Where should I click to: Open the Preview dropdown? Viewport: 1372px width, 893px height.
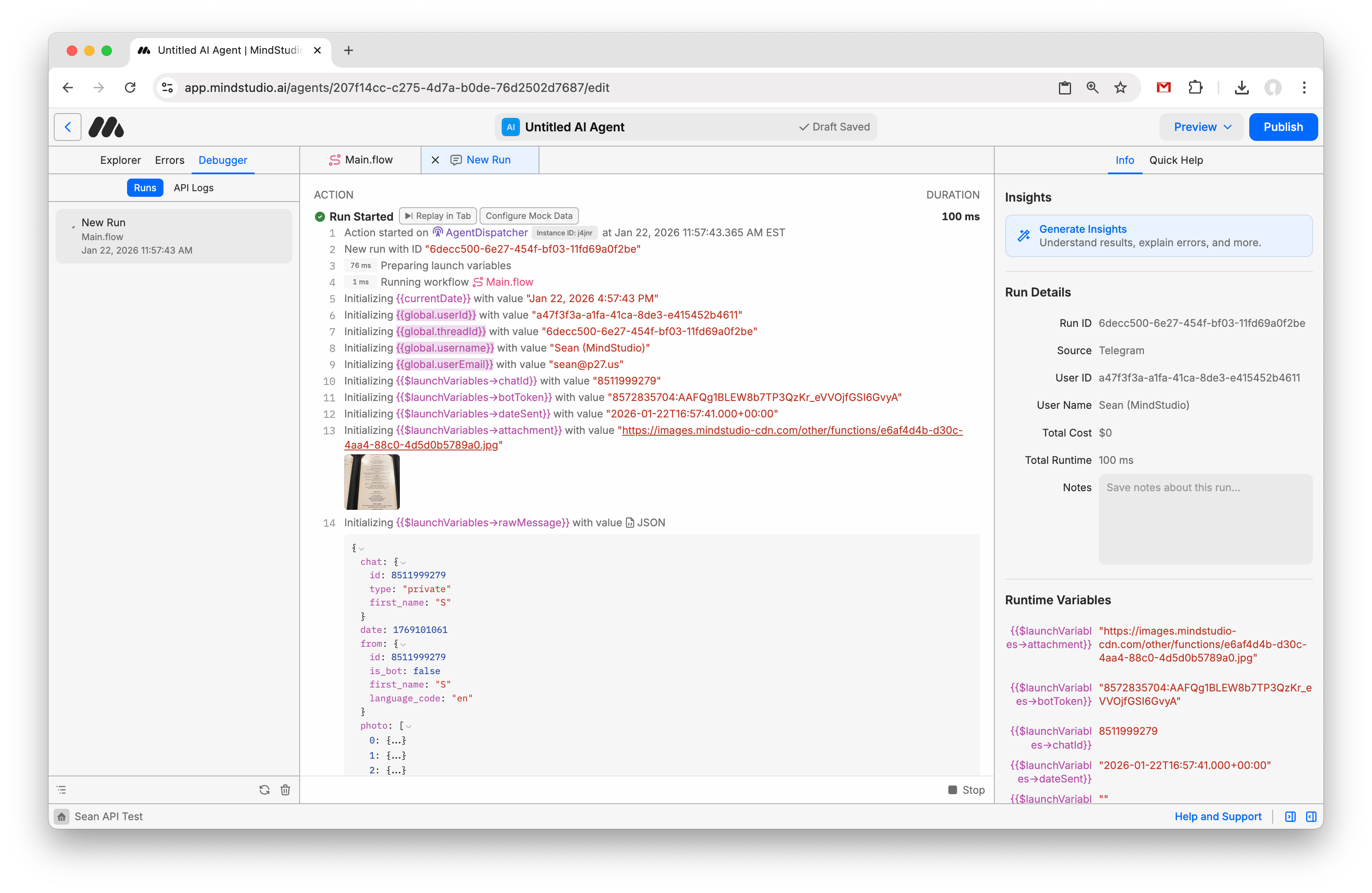[1200, 127]
